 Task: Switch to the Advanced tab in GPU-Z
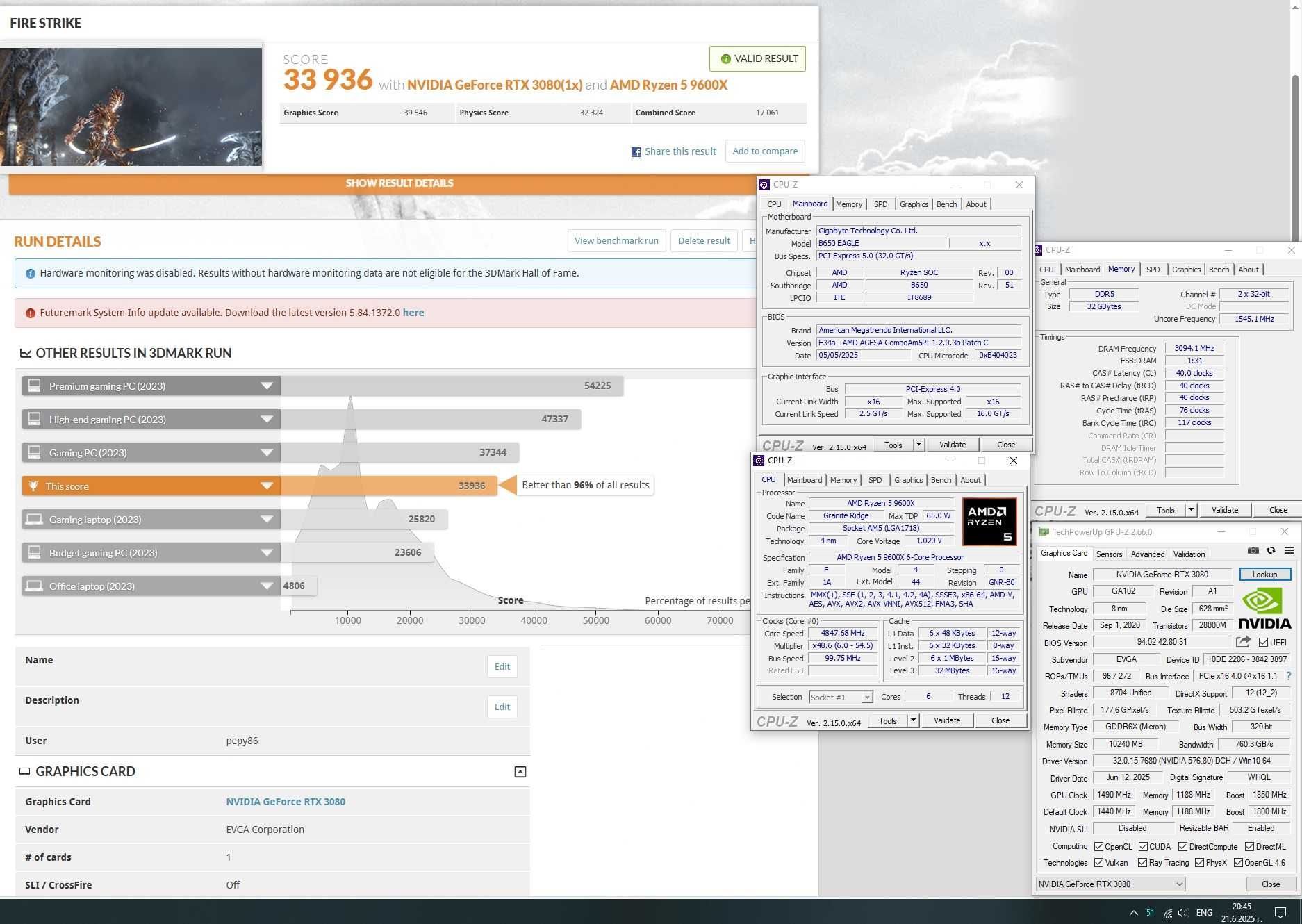1147,554
